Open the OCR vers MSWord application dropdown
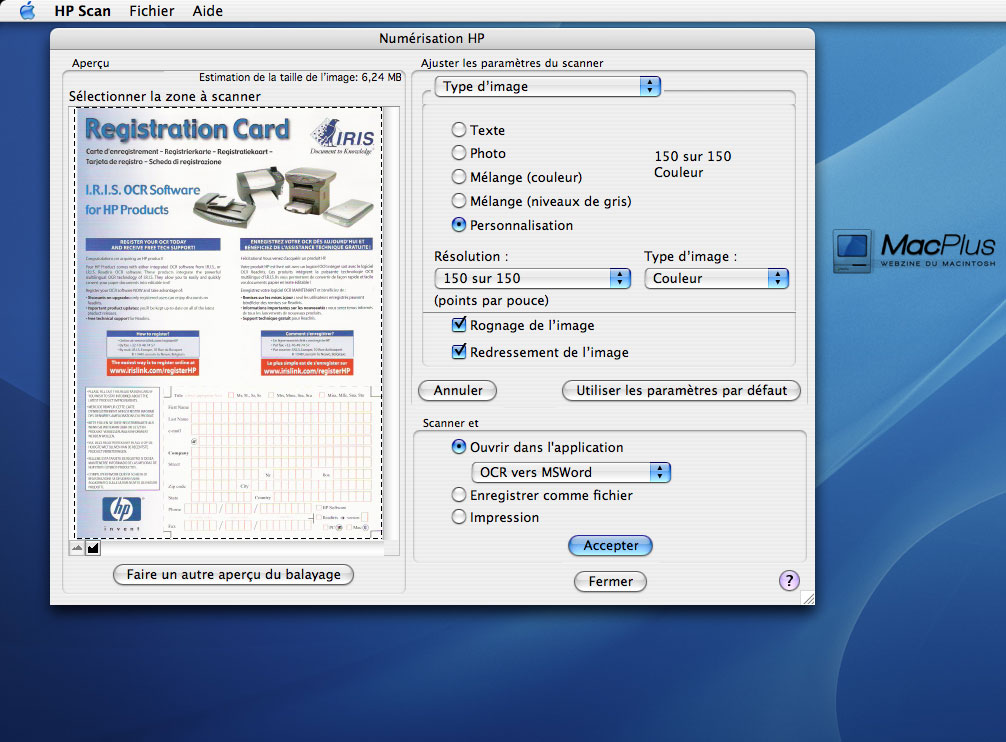1006x742 pixels. [x=571, y=473]
